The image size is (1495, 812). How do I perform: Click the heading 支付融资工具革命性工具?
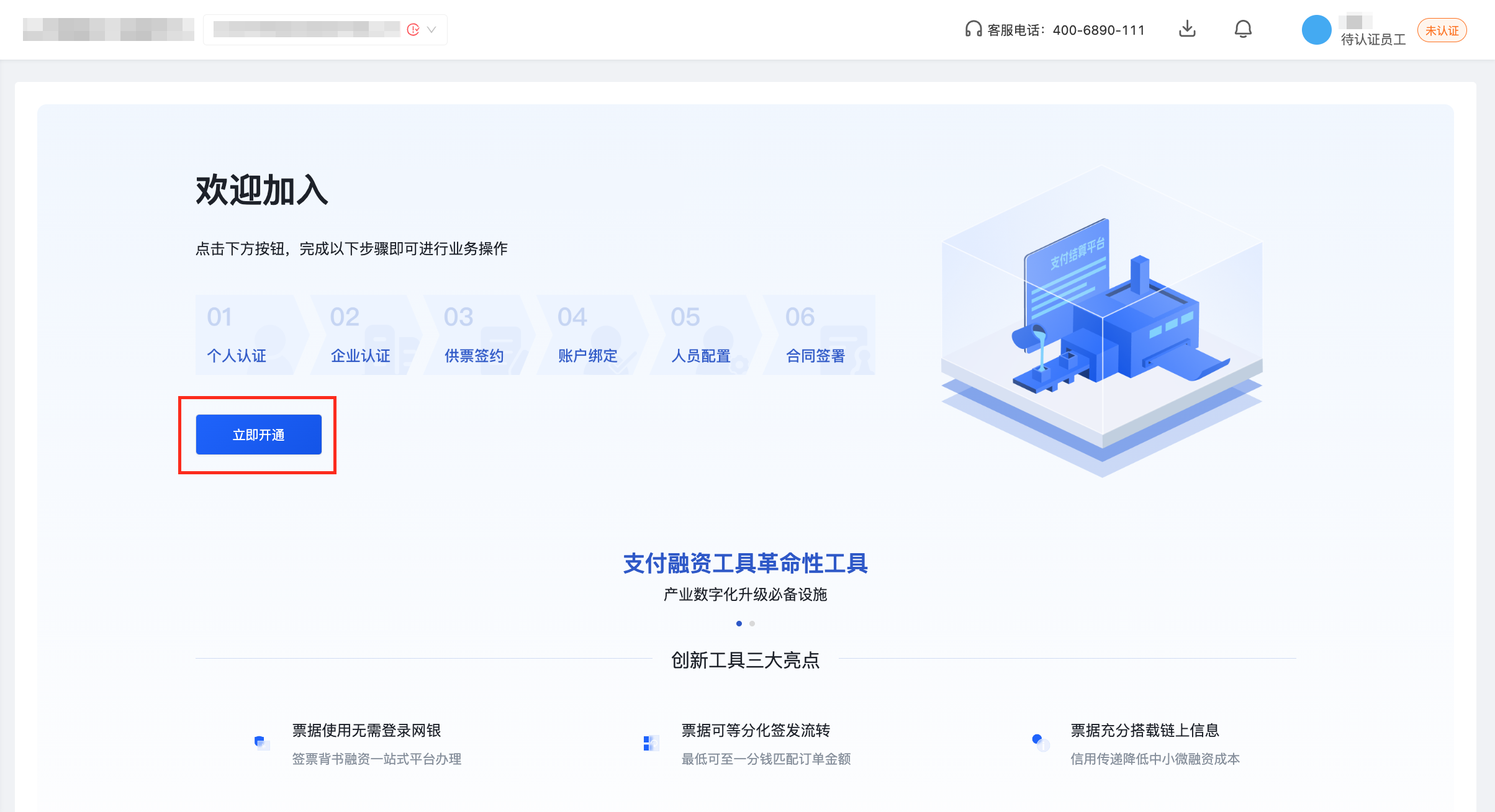(x=745, y=563)
